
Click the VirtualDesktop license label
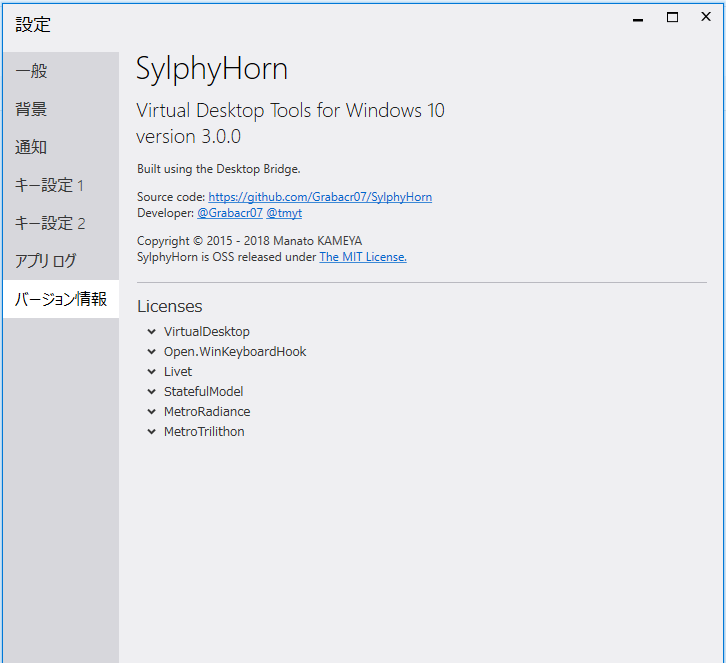[x=207, y=332]
